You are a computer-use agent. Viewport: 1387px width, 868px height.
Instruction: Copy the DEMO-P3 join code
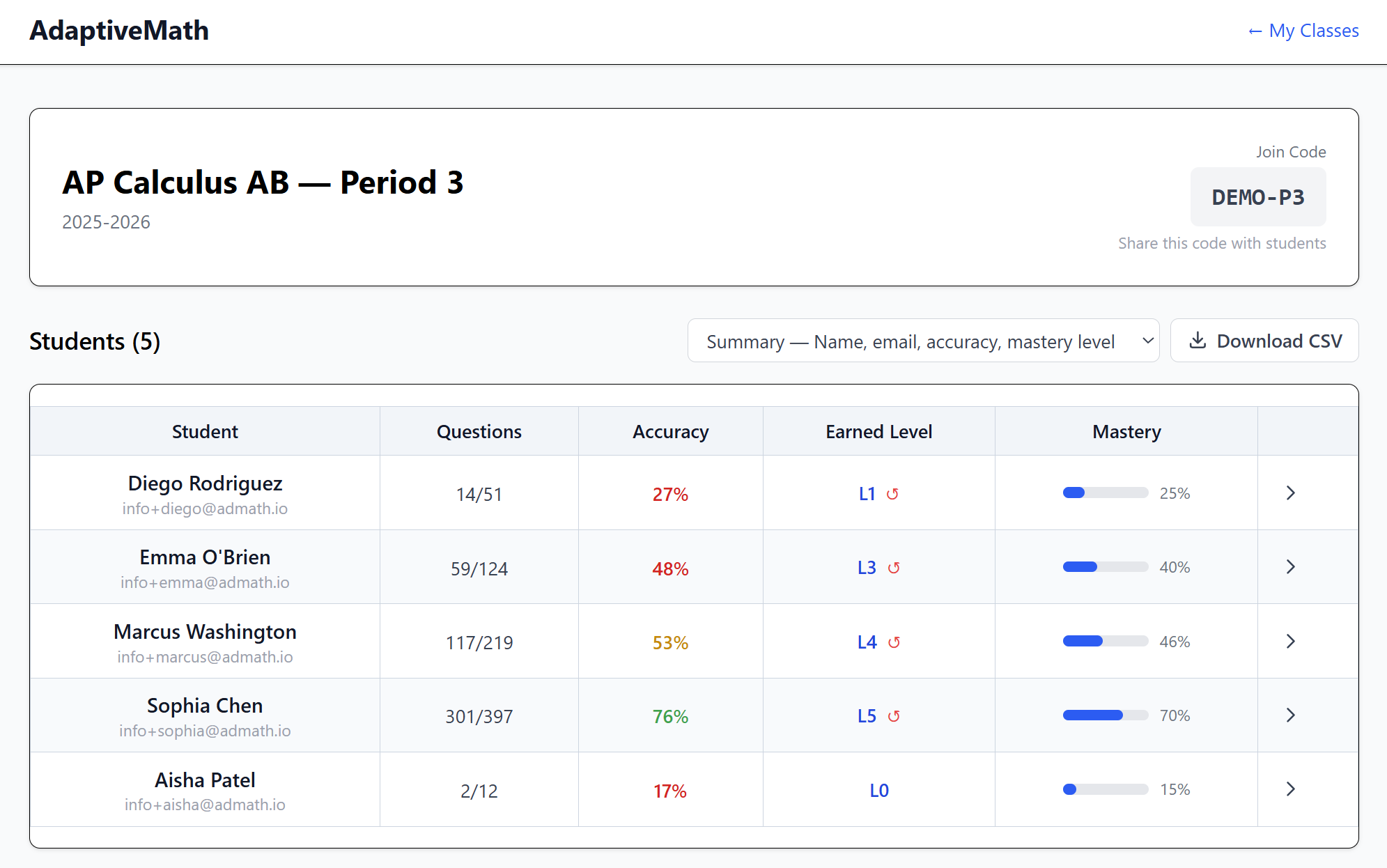pyautogui.click(x=1257, y=197)
